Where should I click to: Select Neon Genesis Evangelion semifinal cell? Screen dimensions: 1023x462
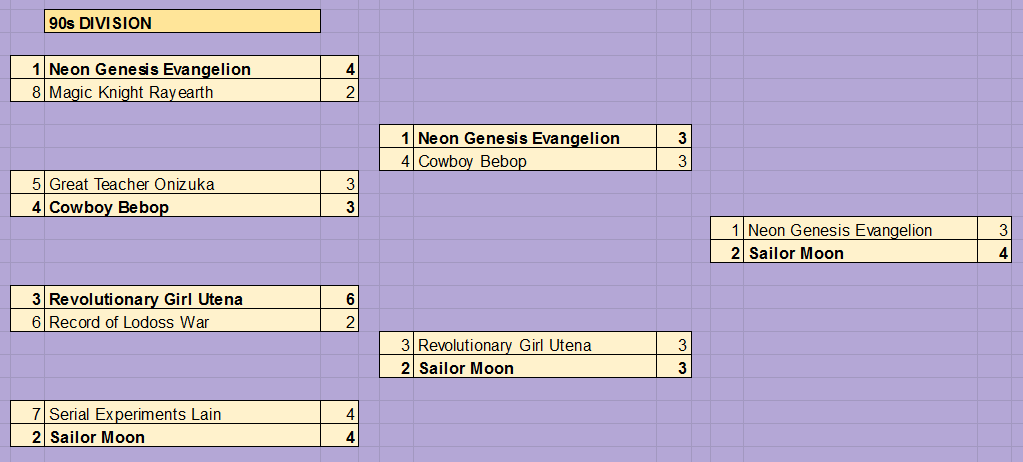[535, 136]
